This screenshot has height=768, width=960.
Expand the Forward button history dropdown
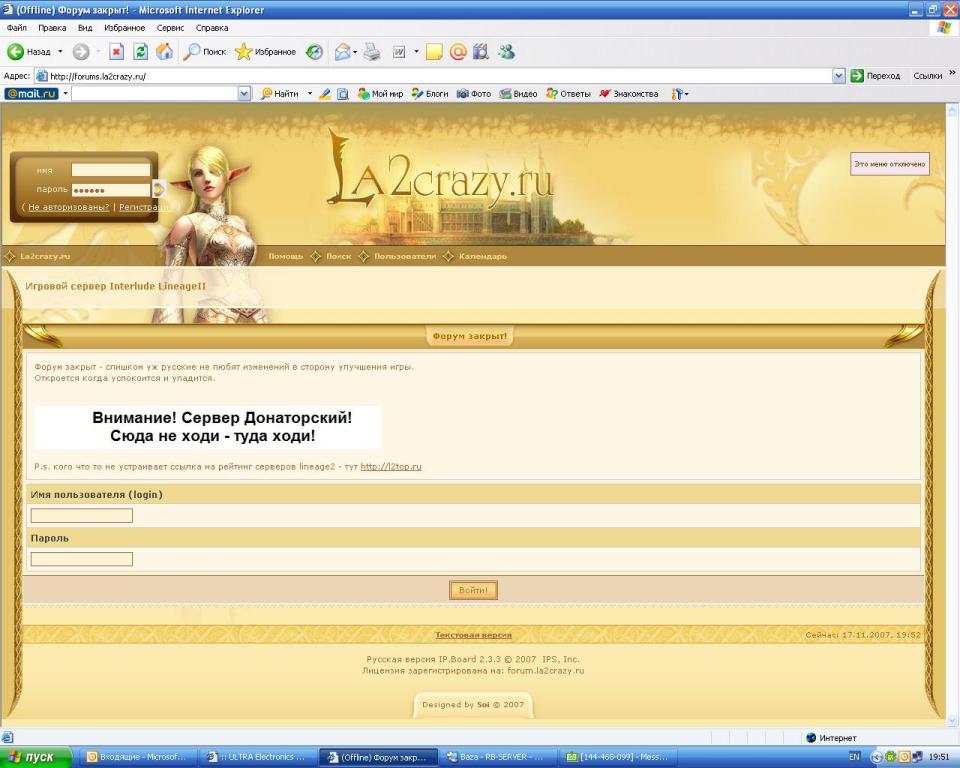coord(98,52)
